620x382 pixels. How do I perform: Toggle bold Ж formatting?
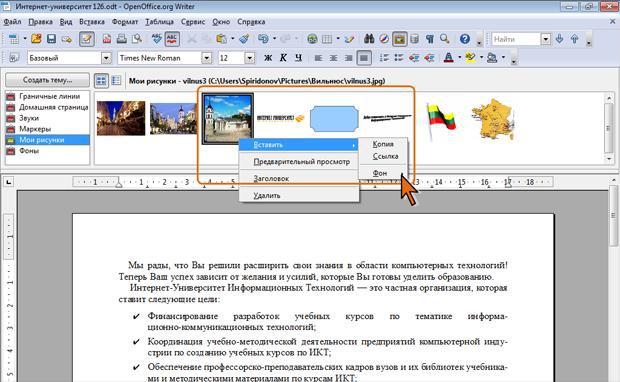click(x=268, y=58)
